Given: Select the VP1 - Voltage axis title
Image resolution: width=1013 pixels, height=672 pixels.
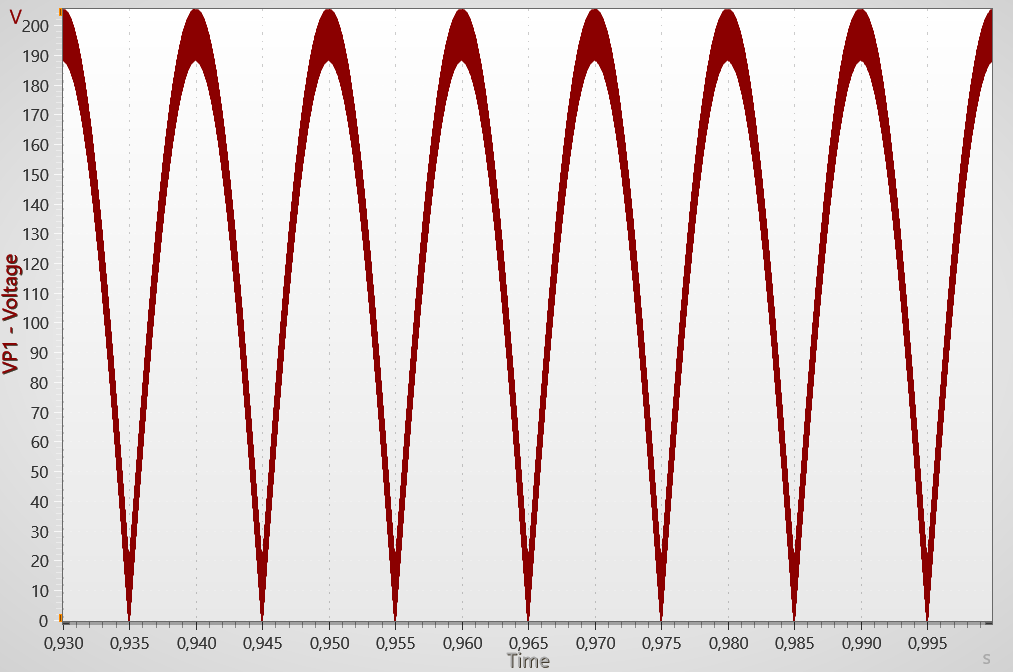Looking at the screenshot, I should [x=12, y=314].
